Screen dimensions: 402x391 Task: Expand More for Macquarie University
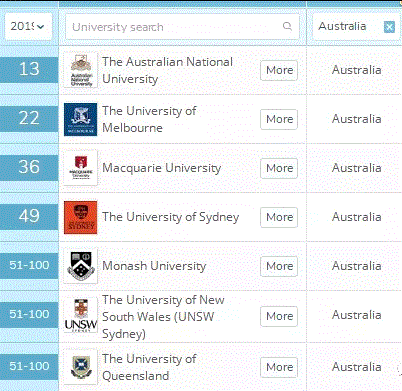279,168
